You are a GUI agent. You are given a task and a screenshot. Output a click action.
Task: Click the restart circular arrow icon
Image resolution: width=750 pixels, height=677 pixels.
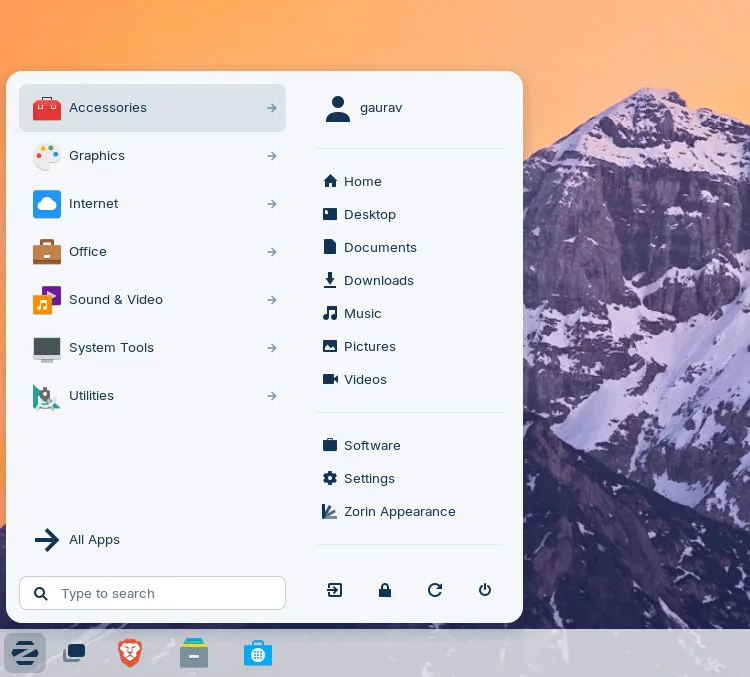435,590
